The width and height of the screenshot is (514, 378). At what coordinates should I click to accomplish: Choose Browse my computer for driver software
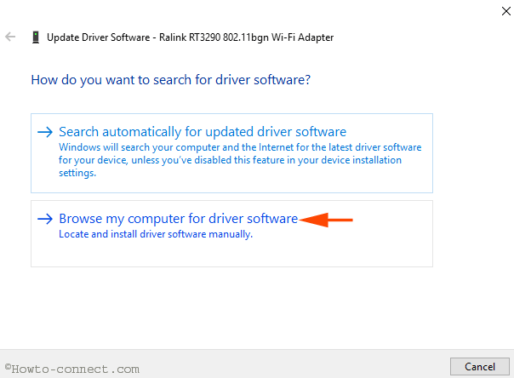pyautogui.click(x=232, y=233)
